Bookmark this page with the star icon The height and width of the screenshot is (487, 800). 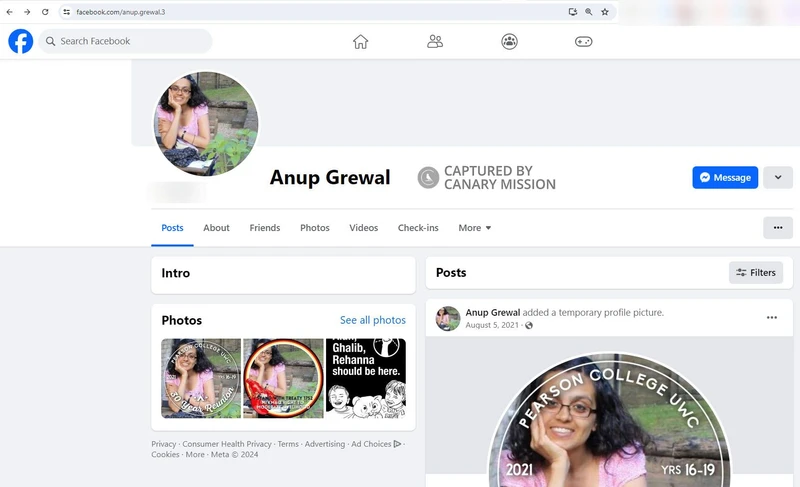605,12
